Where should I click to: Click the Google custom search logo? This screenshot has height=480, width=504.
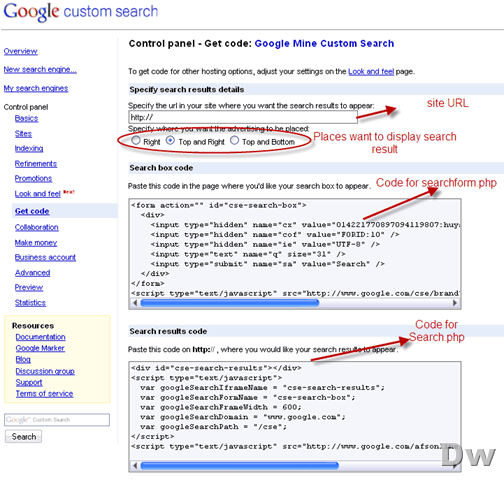[x=80, y=12]
